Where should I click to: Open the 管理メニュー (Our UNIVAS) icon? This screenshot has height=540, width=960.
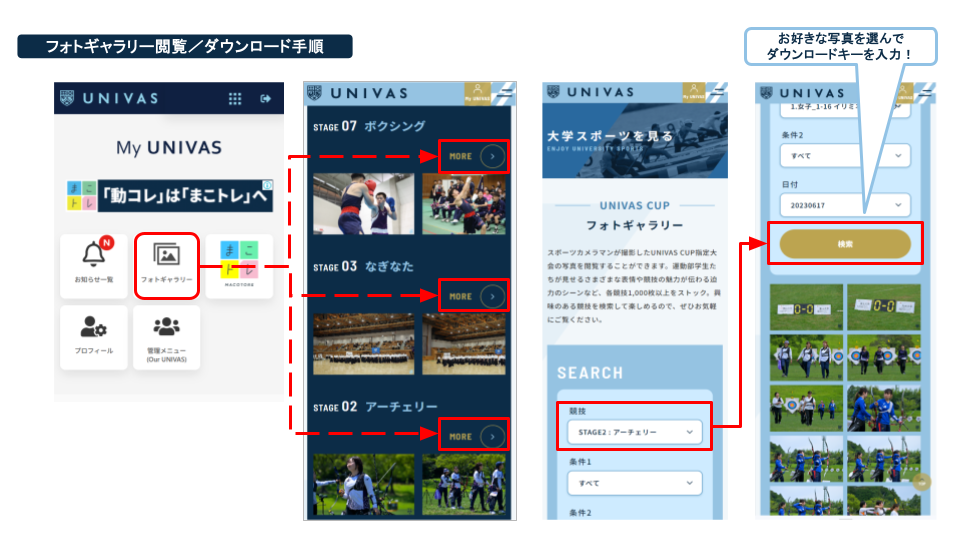pos(167,336)
